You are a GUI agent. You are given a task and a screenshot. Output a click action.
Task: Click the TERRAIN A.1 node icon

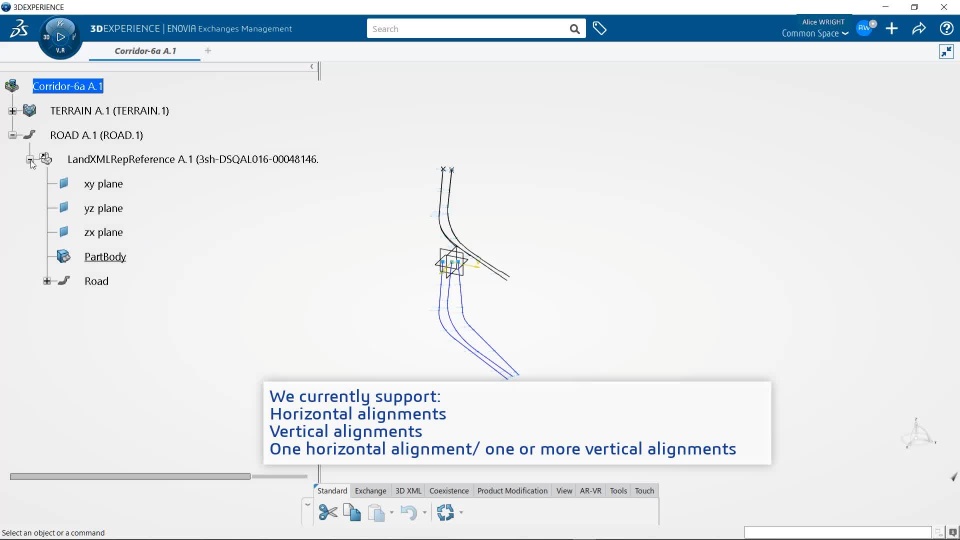coord(29,110)
